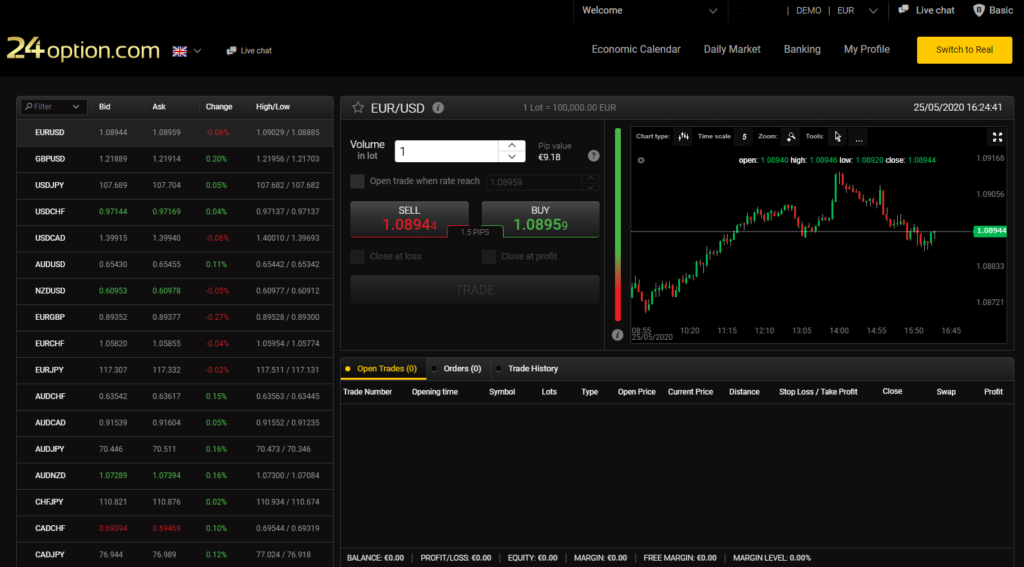
Task: Open the Filter dropdown arrow
Action: point(76,106)
